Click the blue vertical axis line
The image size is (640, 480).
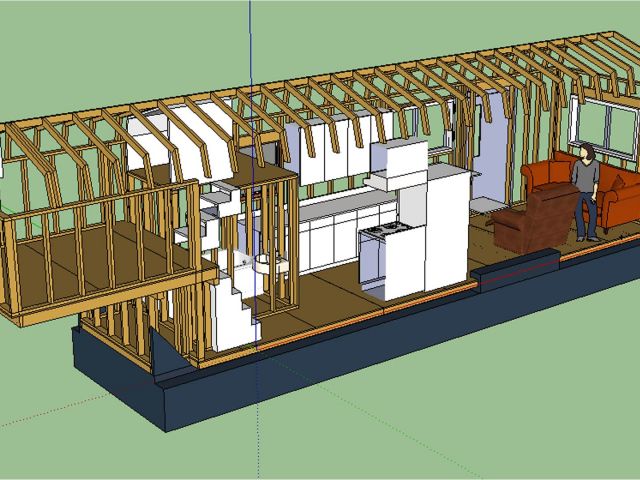pyautogui.click(x=250, y=40)
